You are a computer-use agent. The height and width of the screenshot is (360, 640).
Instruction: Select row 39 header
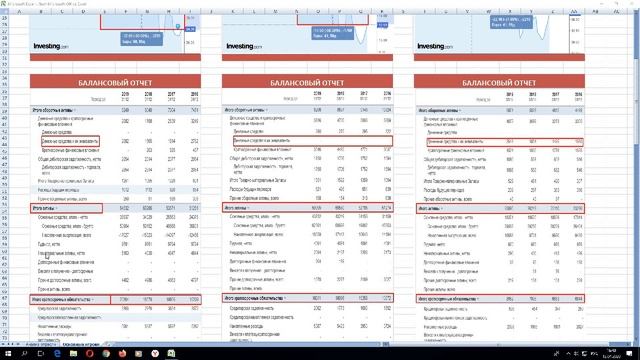tap(4, 110)
